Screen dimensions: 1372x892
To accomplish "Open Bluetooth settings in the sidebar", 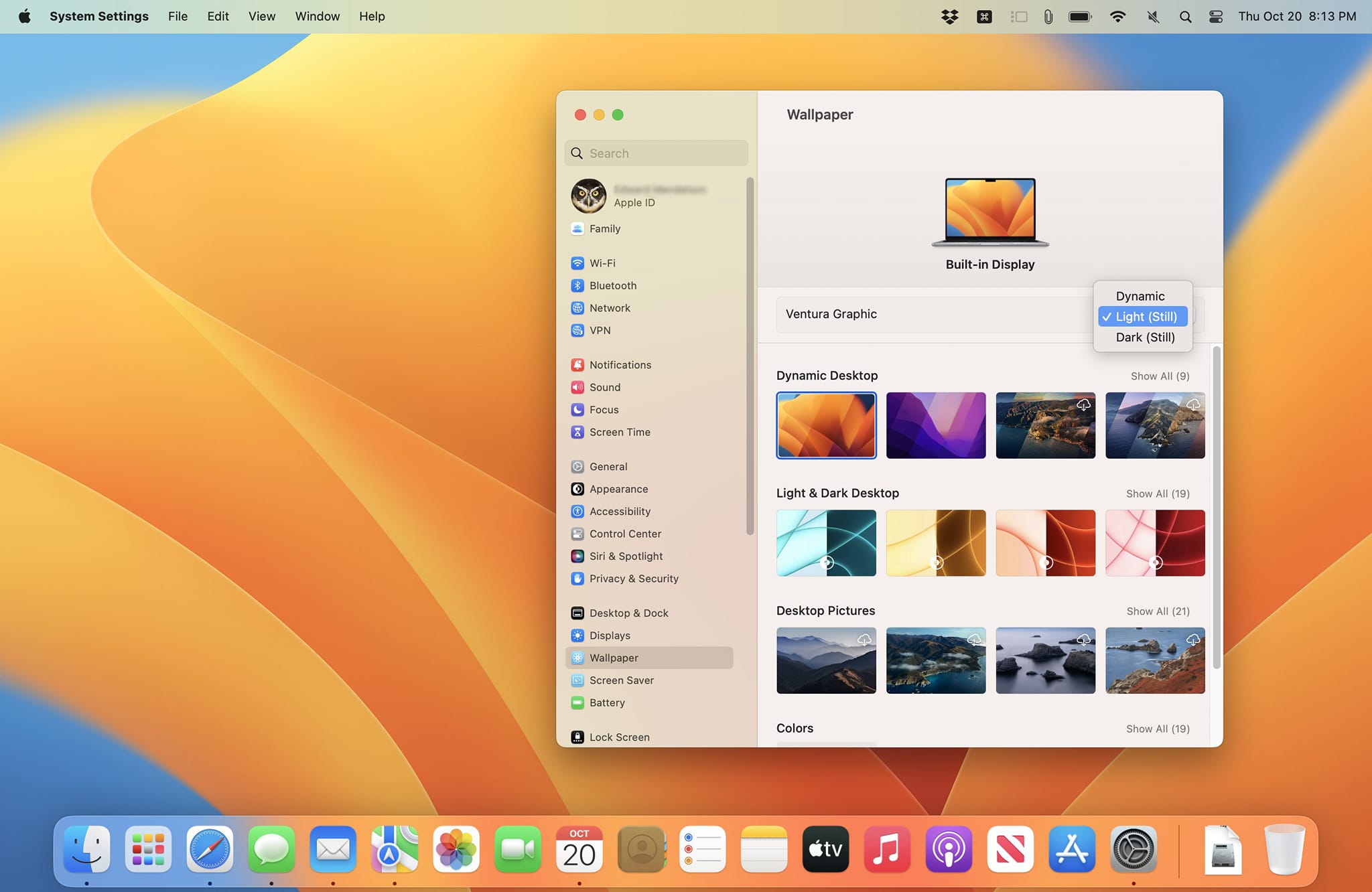I will 612,285.
